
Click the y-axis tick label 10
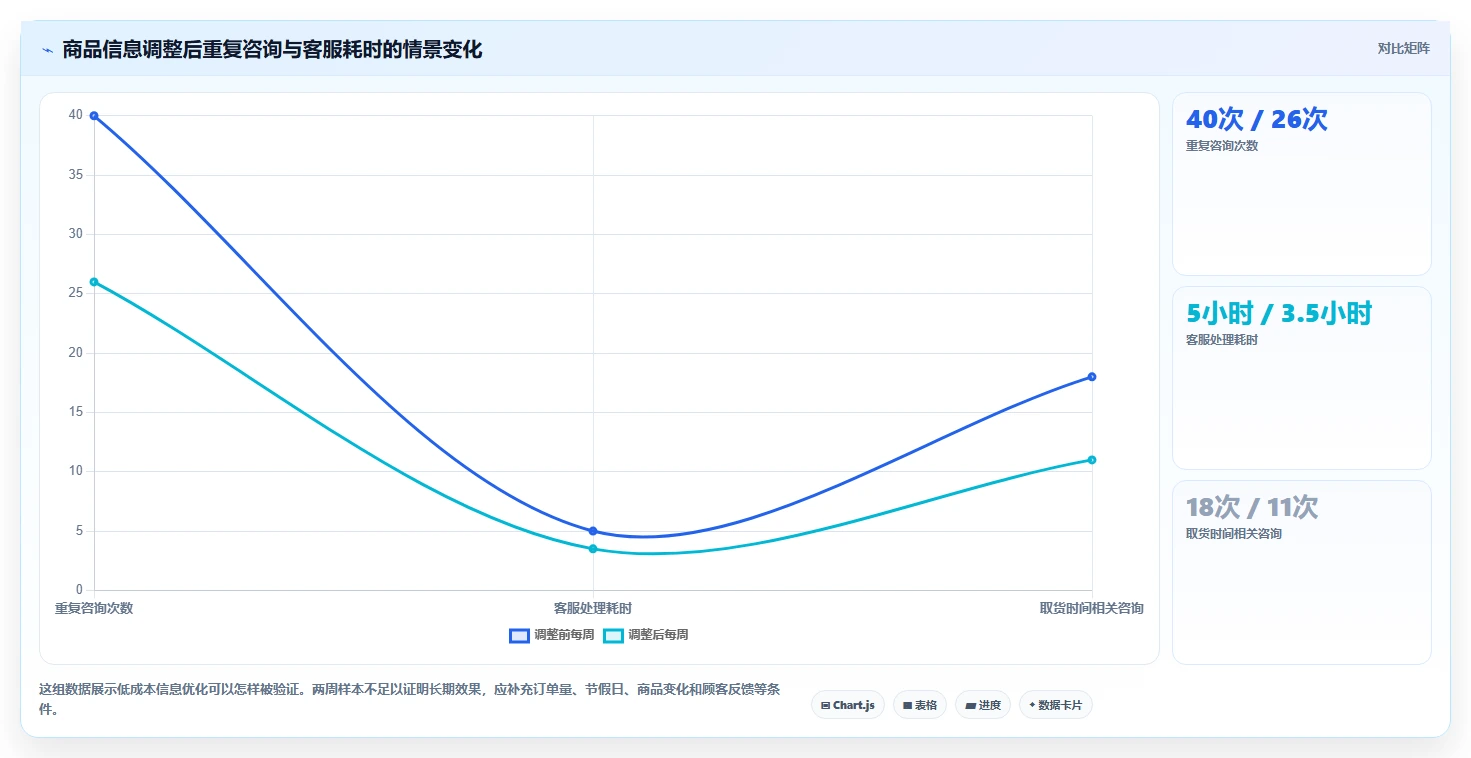click(76, 471)
